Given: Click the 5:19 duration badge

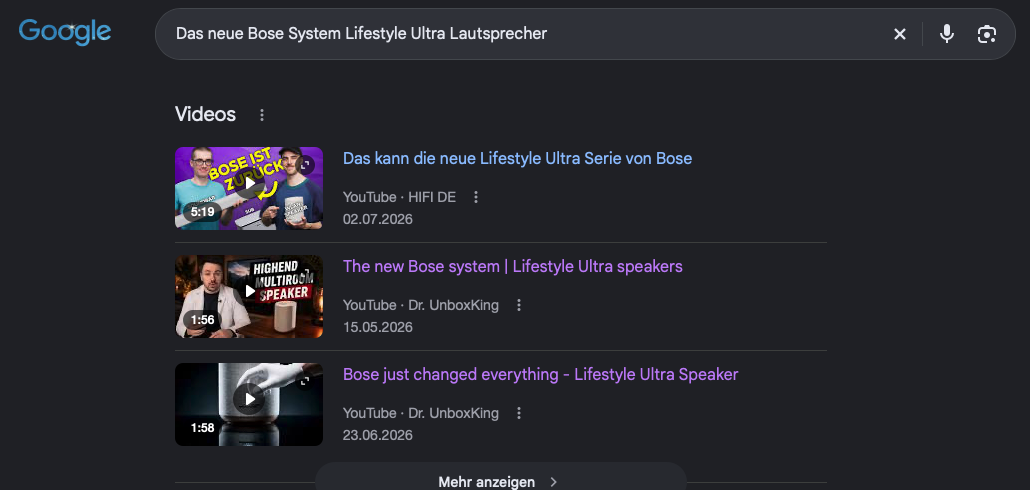Looking at the screenshot, I should pyautogui.click(x=202, y=212).
